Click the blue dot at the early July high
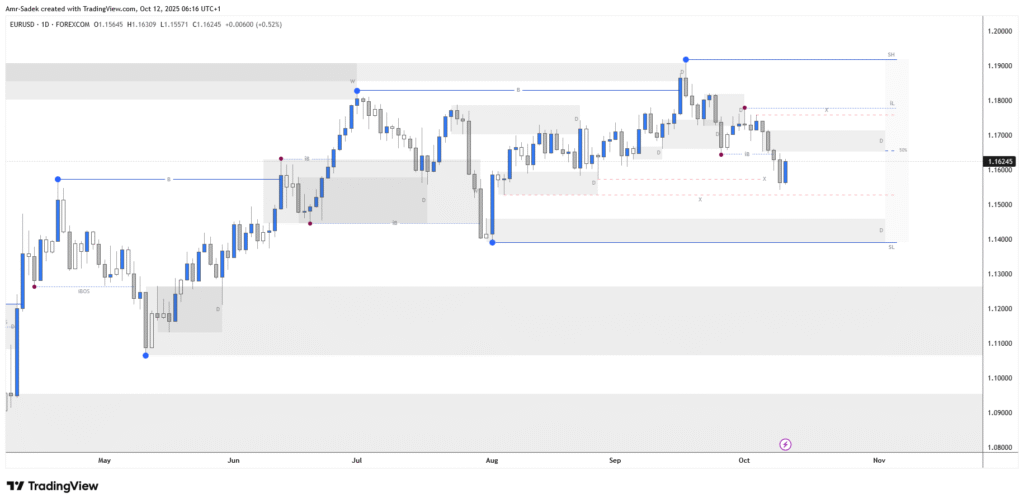This screenshot has width=1024, height=503. point(357,90)
